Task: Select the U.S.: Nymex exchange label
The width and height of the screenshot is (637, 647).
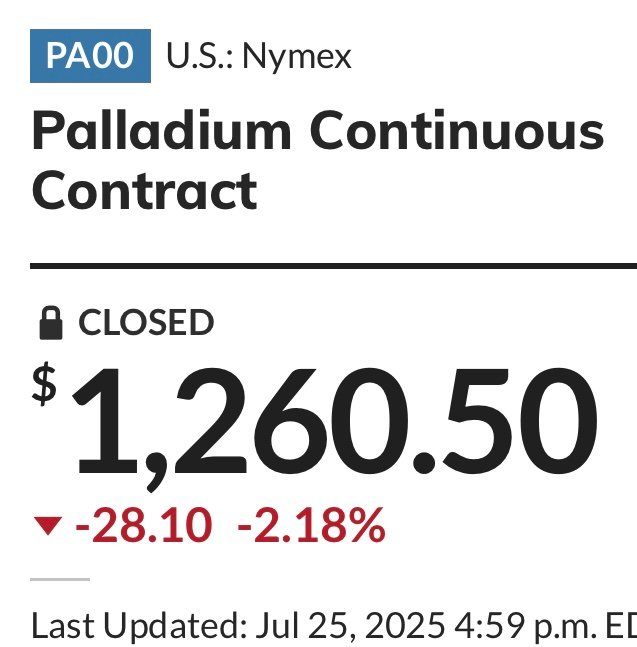Action: coord(259,56)
